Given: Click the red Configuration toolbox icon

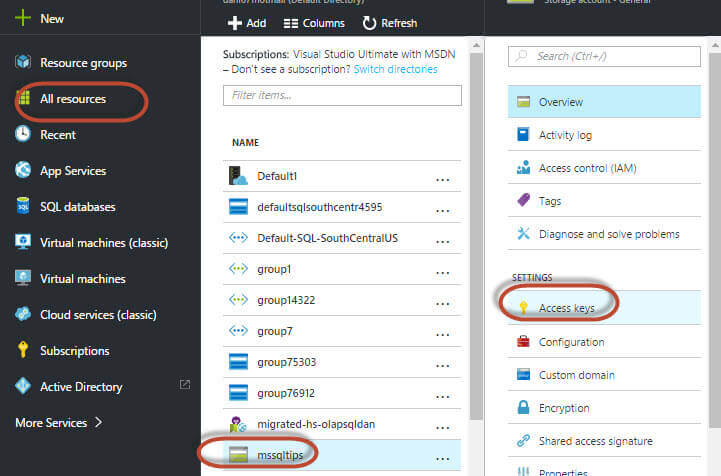Looking at the screenshot, I should (523, 341).
